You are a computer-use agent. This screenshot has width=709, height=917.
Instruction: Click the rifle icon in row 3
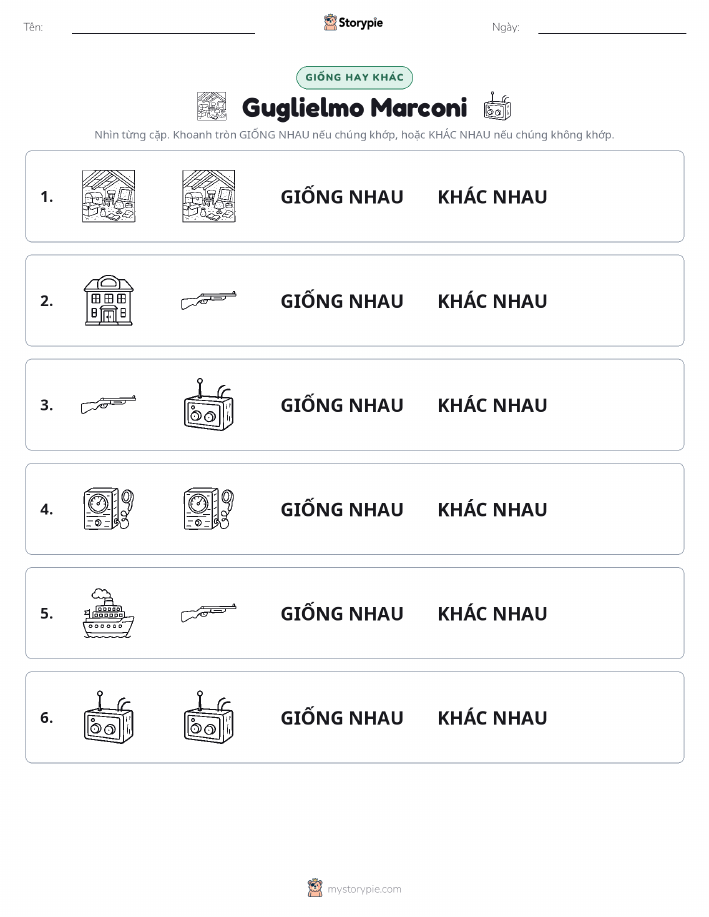[109, 404]
